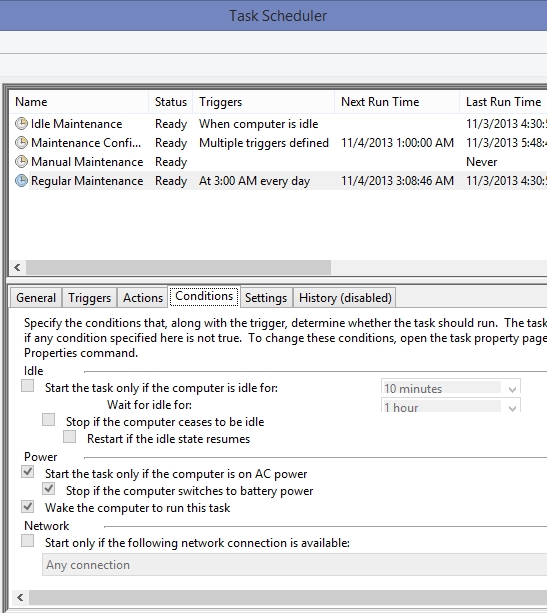
Task: Click 'At 3:00 AM every day' trigger cell
Action: [255, 181]
